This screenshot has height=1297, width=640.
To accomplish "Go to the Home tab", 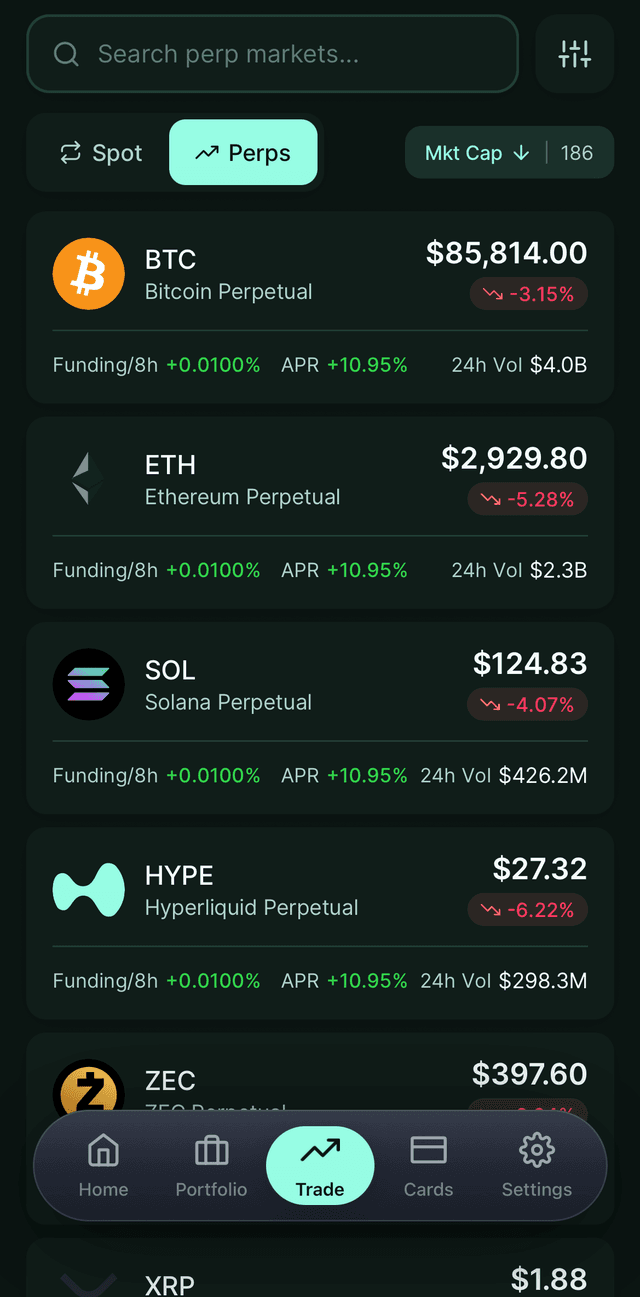I will [103, 1165].
